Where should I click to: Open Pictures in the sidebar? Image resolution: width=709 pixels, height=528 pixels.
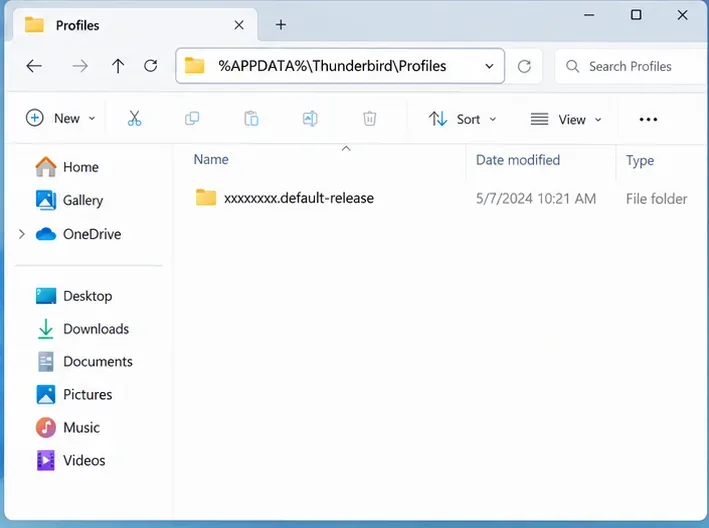pos(74,395)
